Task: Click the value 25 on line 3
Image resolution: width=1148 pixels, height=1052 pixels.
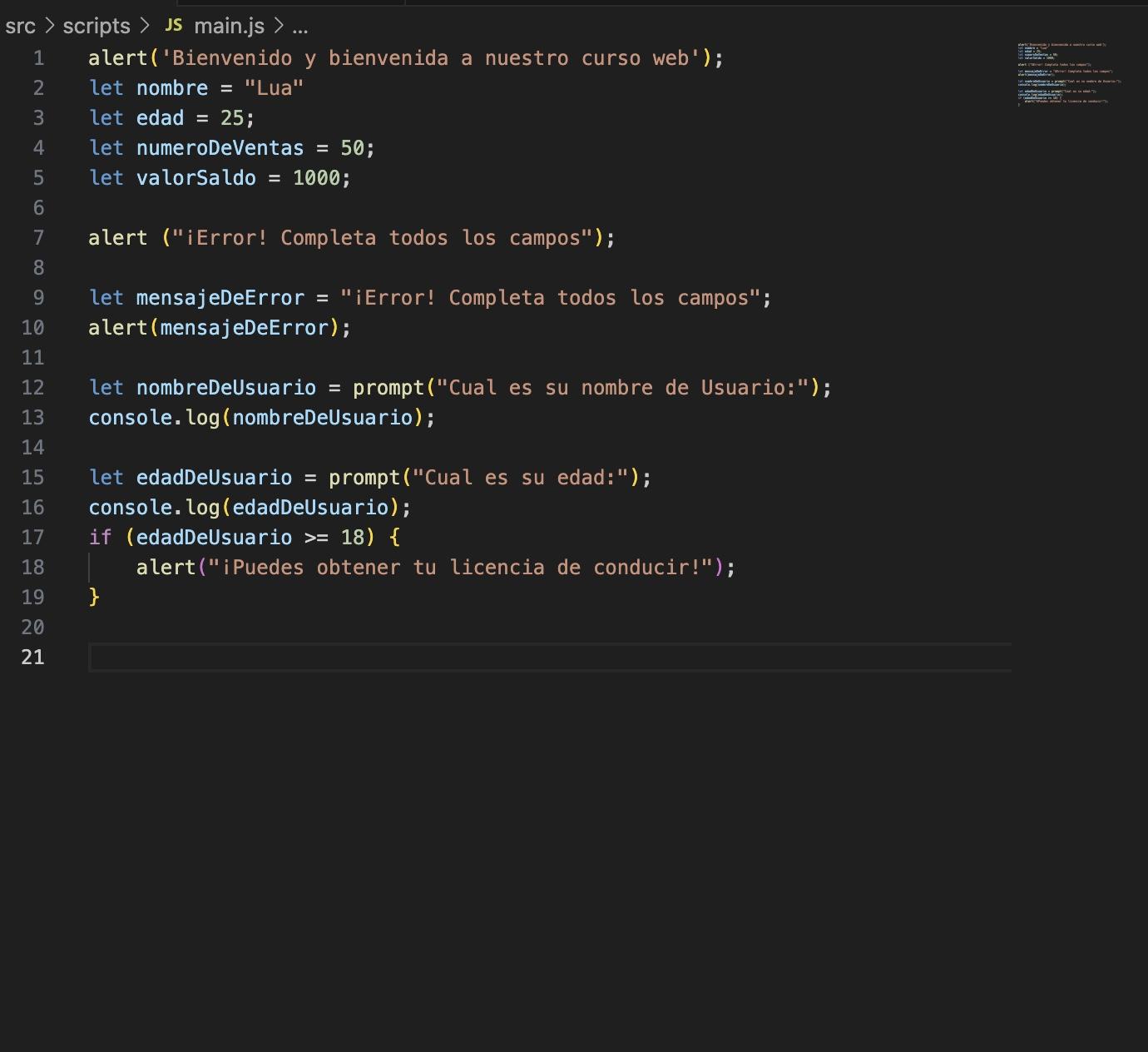Action: [232, 118]
